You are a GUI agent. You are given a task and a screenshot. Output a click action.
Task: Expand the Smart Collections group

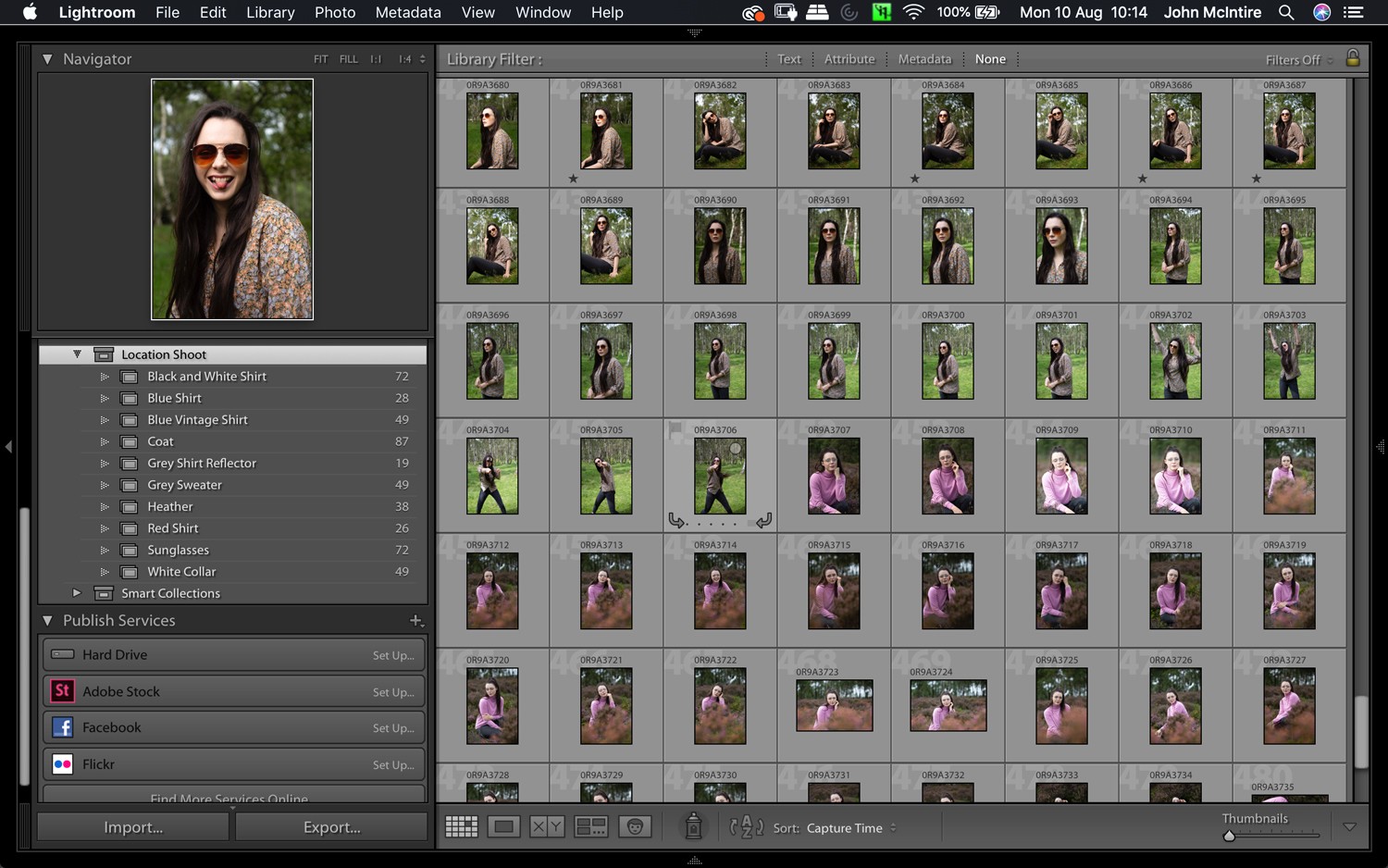(77, 593)
